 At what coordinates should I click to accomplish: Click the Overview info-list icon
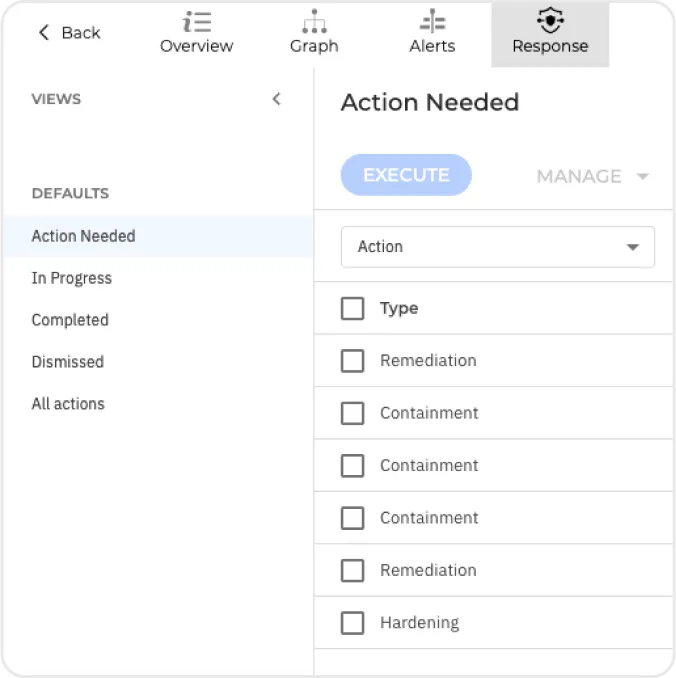coord(197,22)
